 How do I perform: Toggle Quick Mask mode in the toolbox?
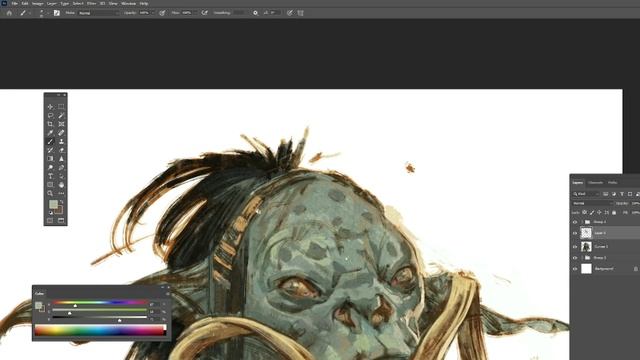(x=50, y=220)
